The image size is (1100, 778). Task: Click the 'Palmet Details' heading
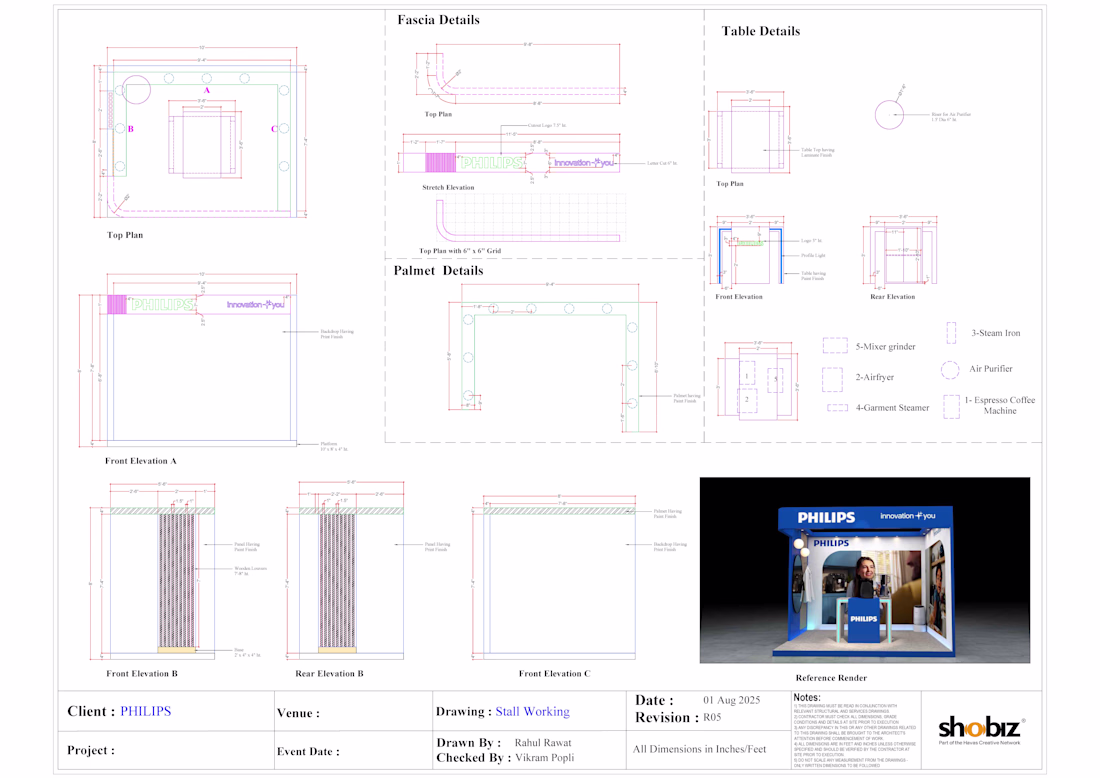(x=438, y=271)
